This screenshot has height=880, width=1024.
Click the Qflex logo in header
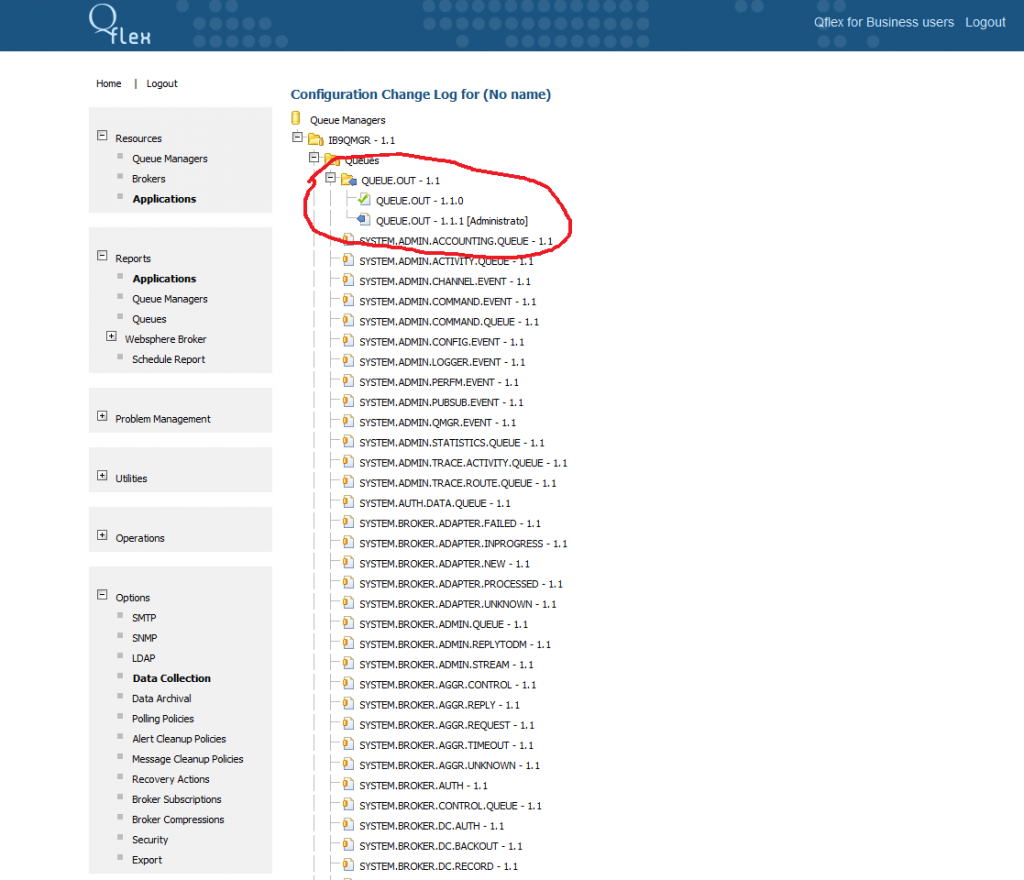click(120, 25)
